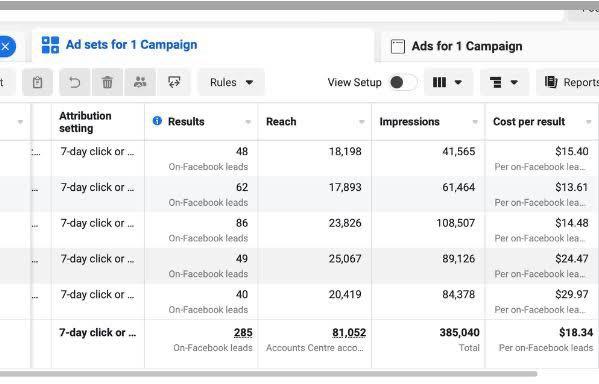Screen dimensions: 599x384
Task: Click the total impressions 385,040
Action: pos(459,333)
